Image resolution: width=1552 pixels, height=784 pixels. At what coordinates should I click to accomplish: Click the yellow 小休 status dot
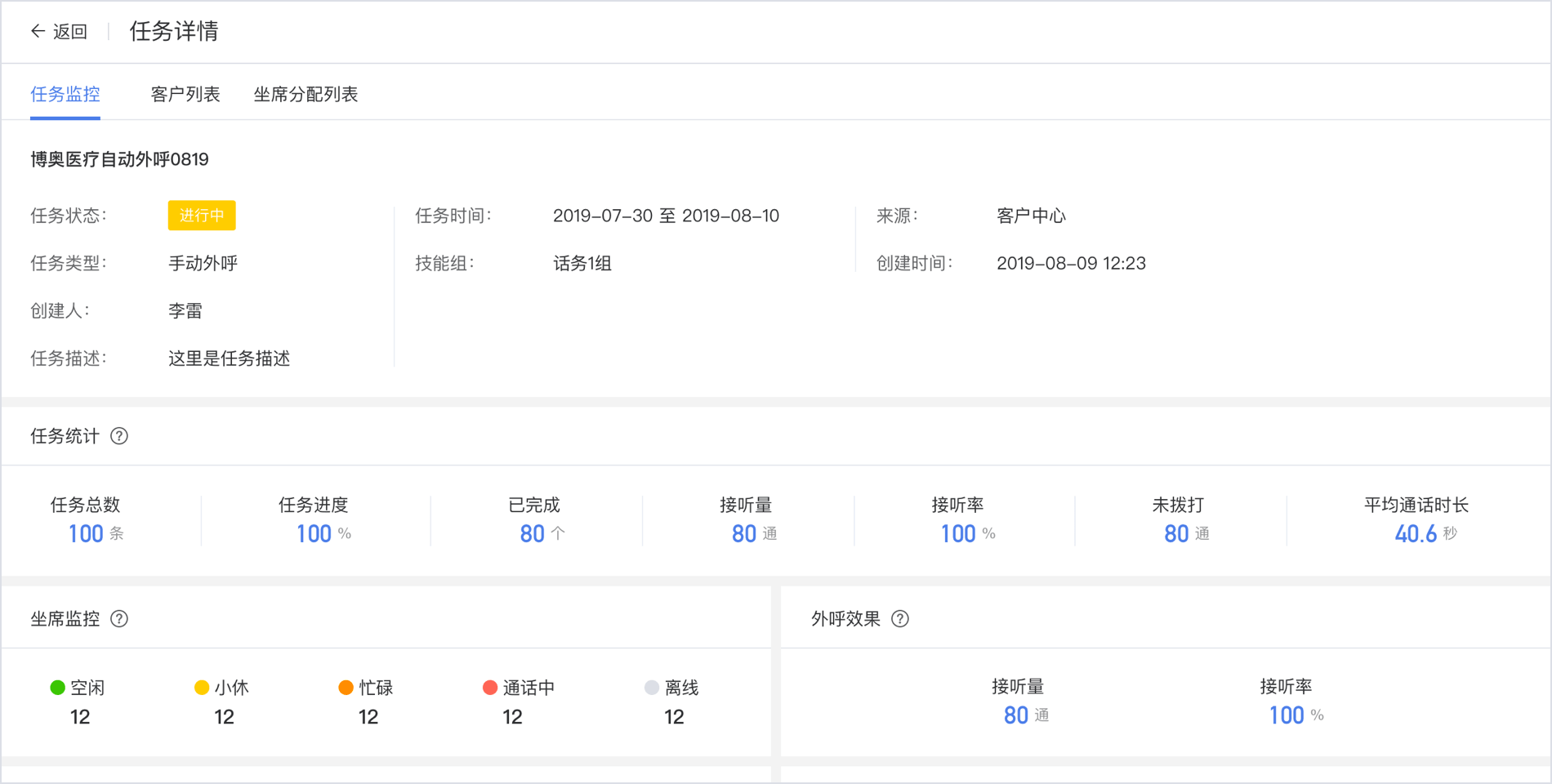[202, 688]
